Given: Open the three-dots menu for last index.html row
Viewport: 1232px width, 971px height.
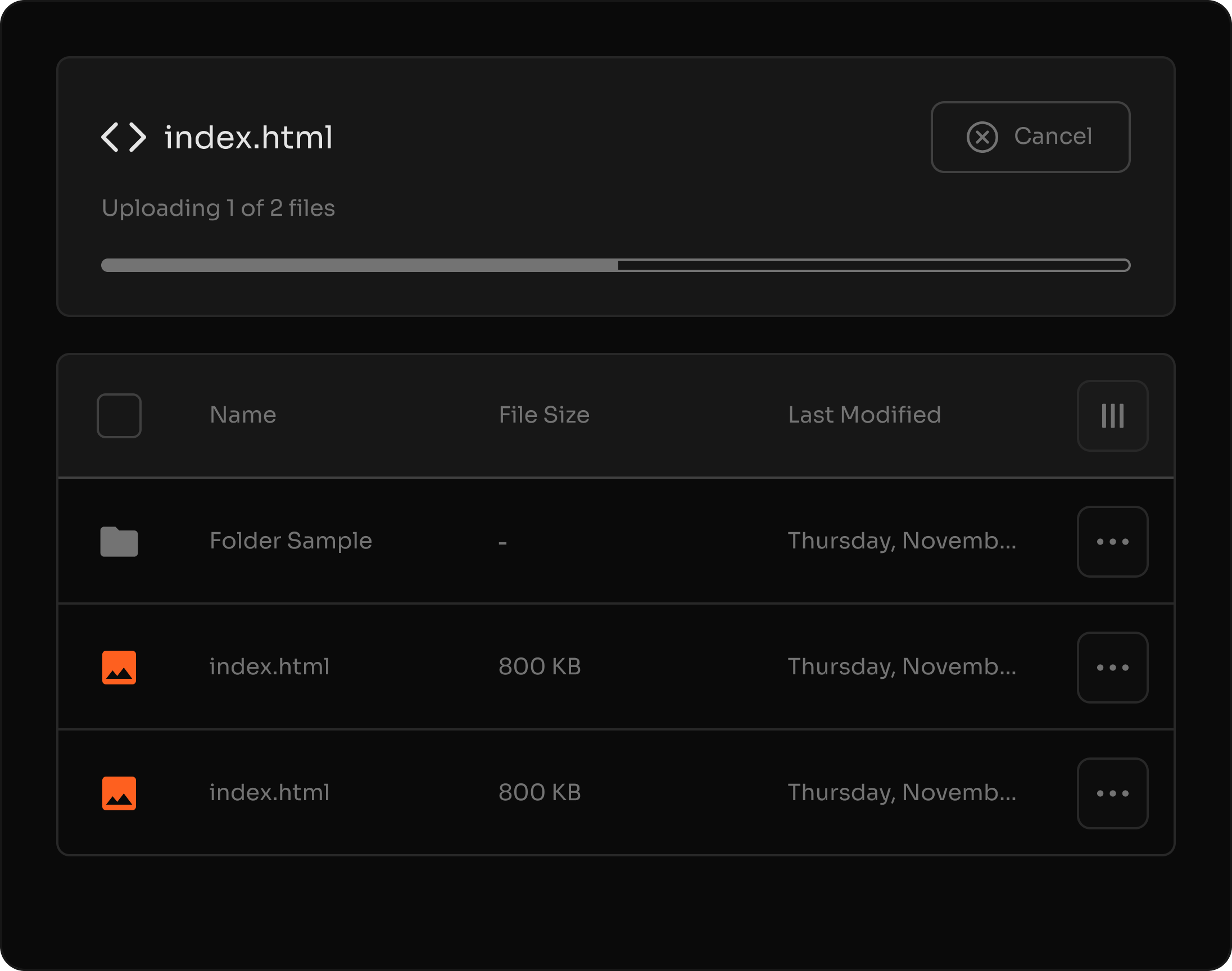Looking at the screenshot, I should tap(1112, 792).
